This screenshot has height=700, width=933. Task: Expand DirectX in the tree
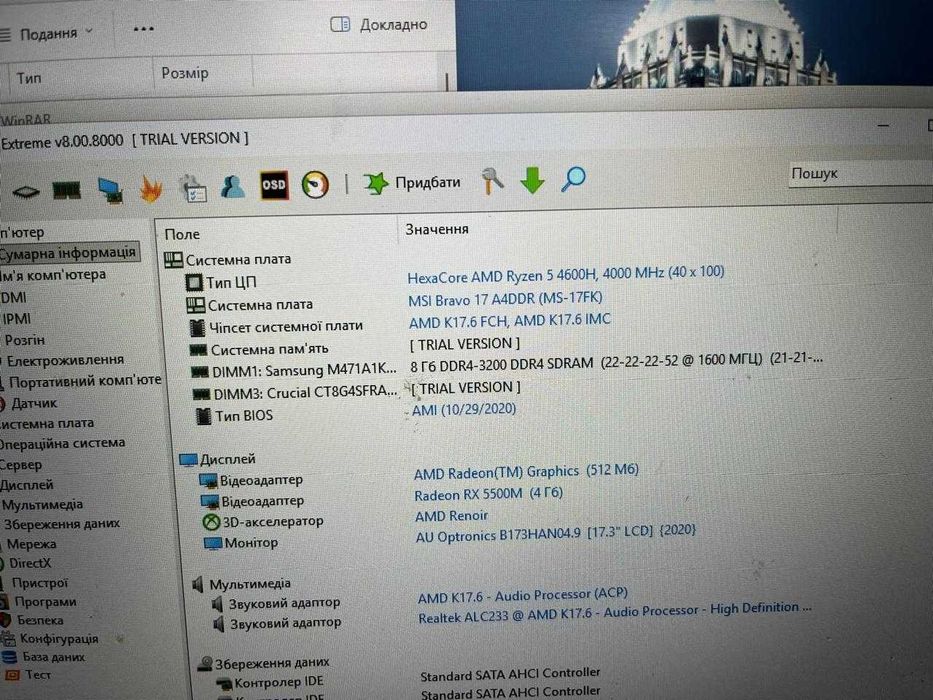click(x=30, y=563)
